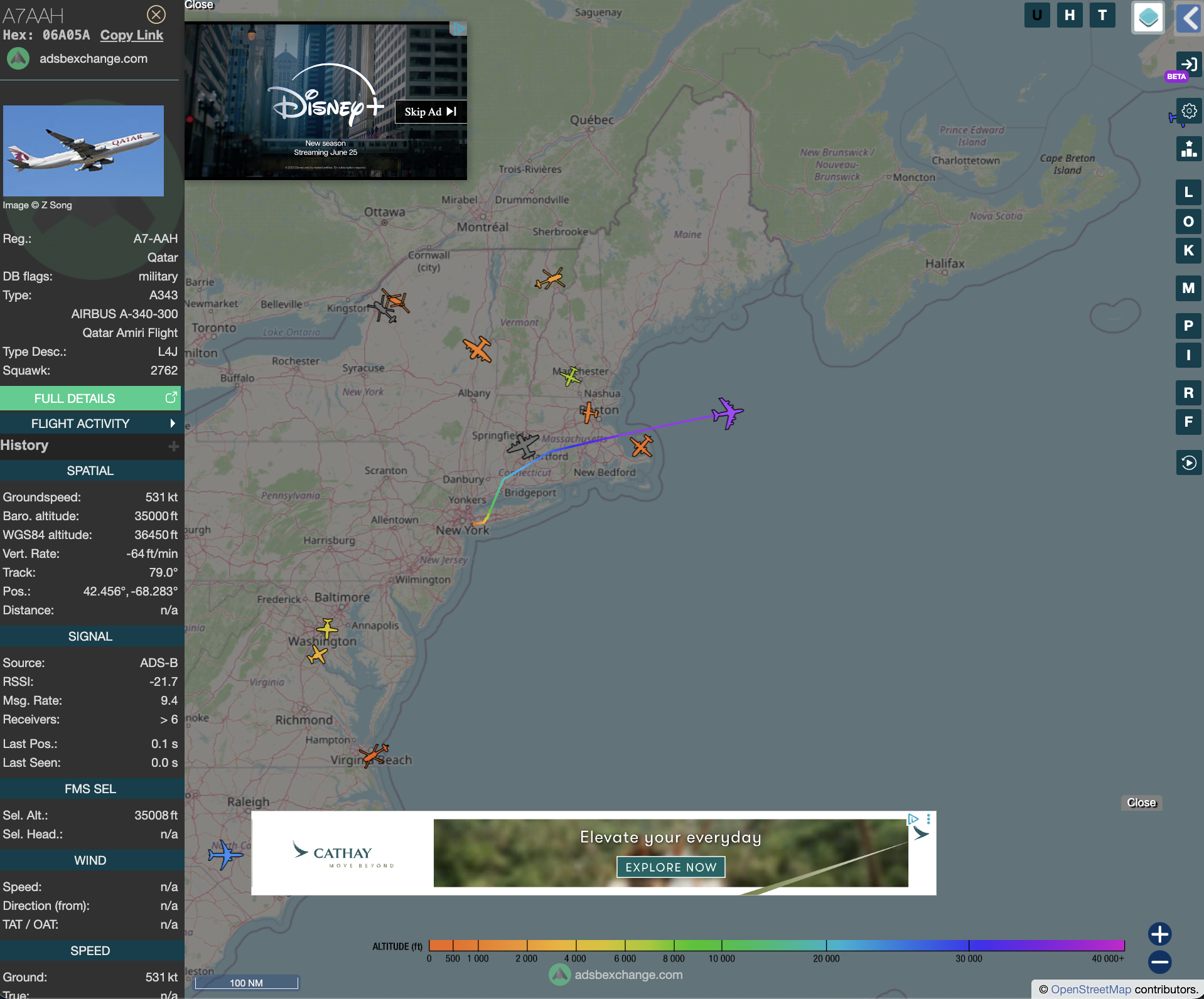Click the AdChoices icon on Disney ad

(459, 29)
